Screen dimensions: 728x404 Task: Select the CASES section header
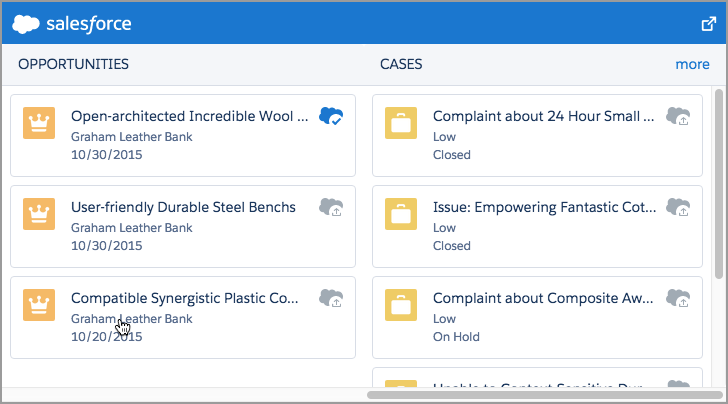point(401,64)
